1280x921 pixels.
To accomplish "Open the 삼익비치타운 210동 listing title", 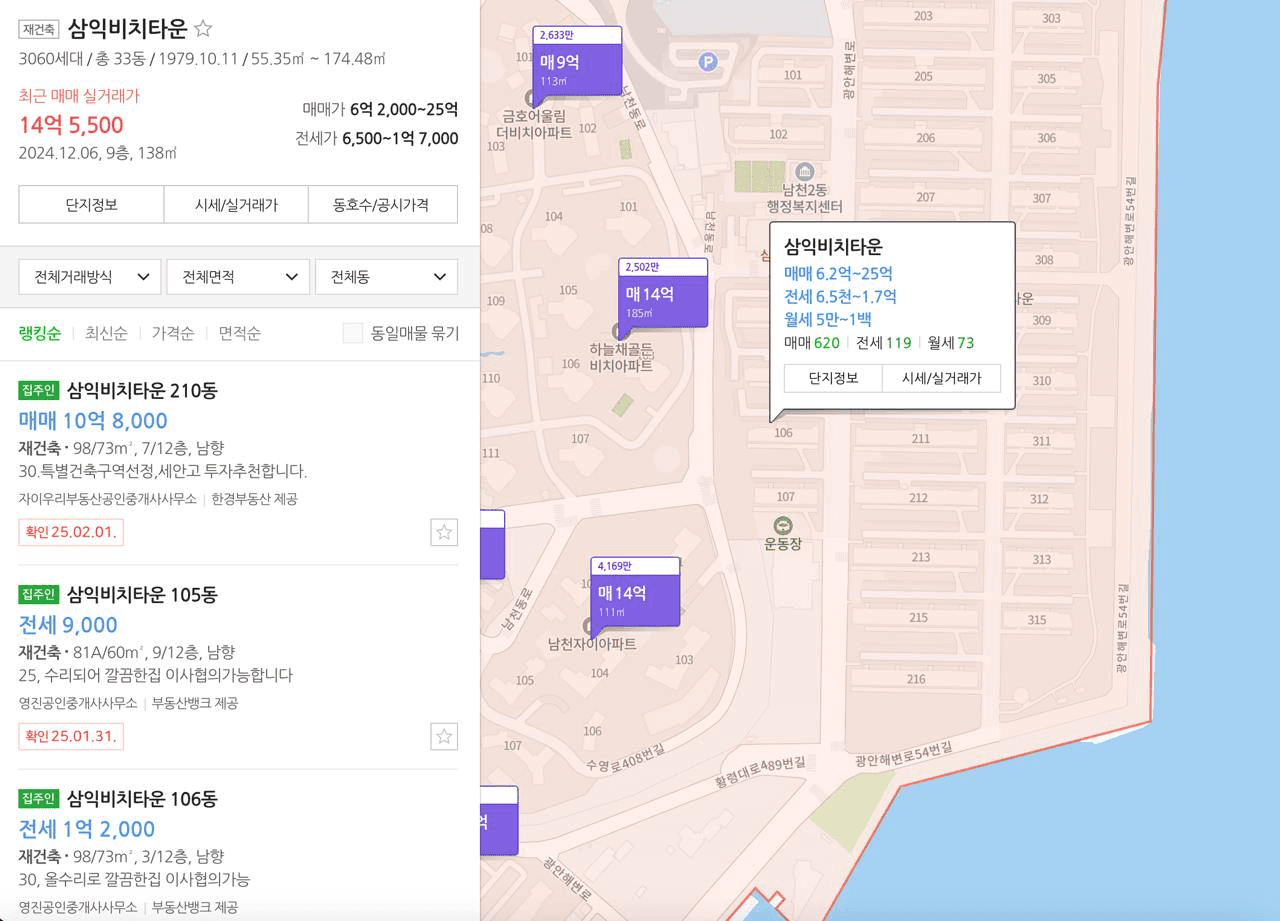I will 142,390.
